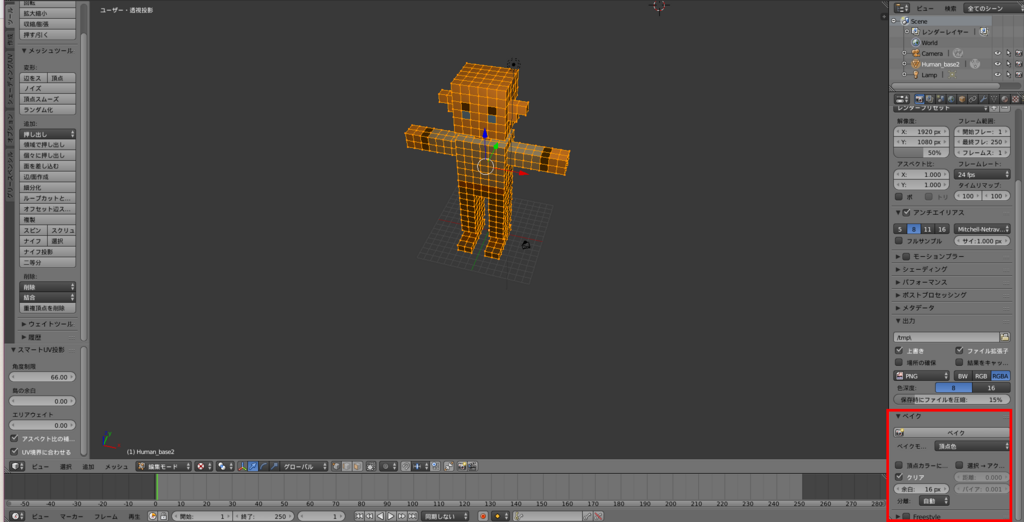Image resolution: width=1024 pixels, height=522 pixels.
Task: Toggle the 上書き checkbox
Action: tap(899, 350)
